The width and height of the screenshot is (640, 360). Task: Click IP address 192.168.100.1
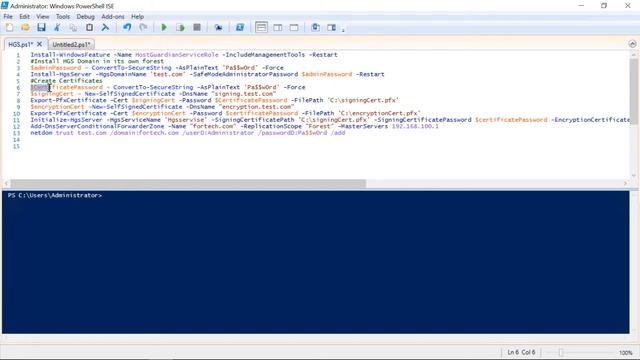click(x=415, y=127)
